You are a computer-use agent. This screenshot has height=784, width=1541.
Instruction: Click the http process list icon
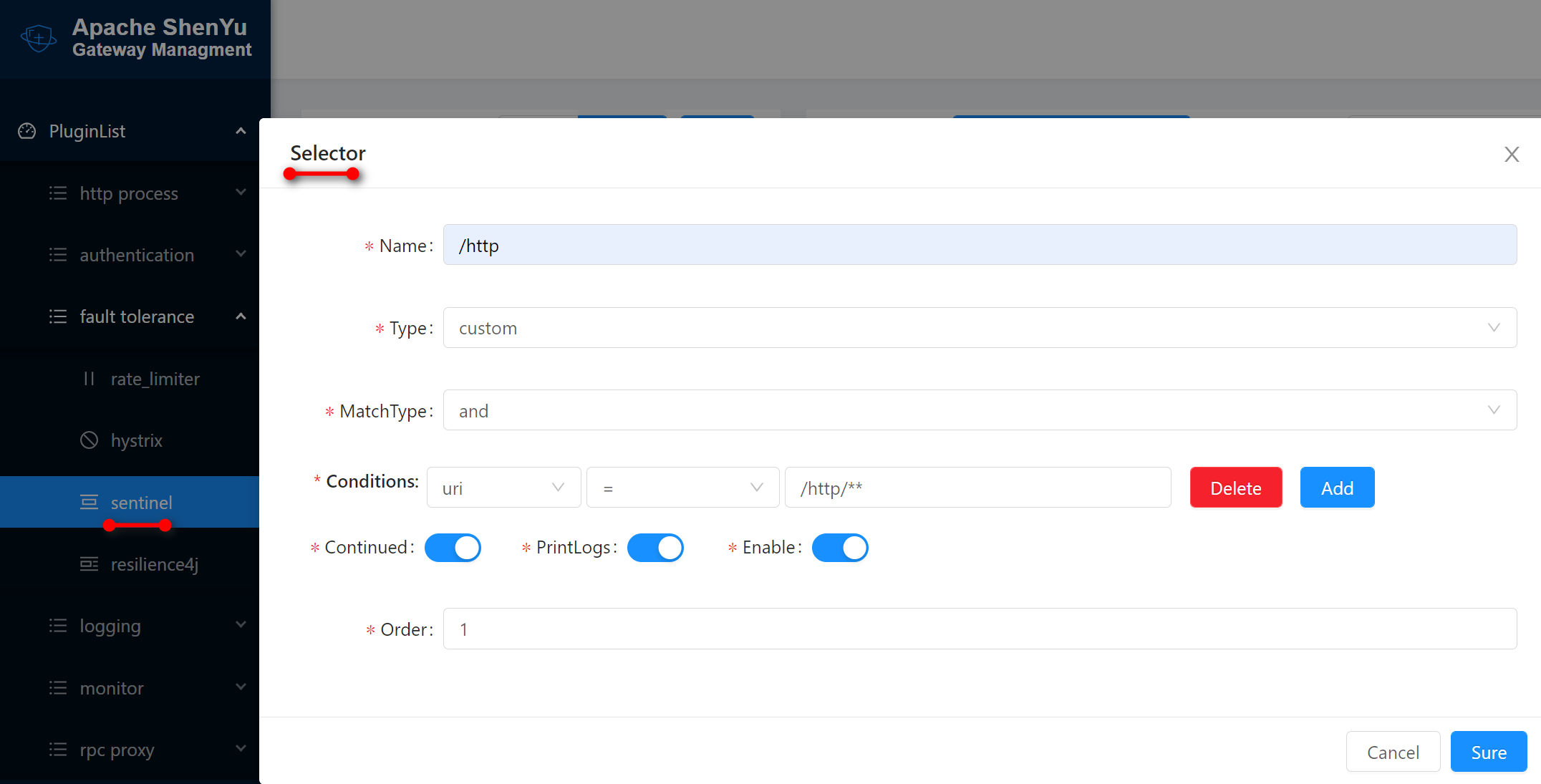click(x=58, y=193)
